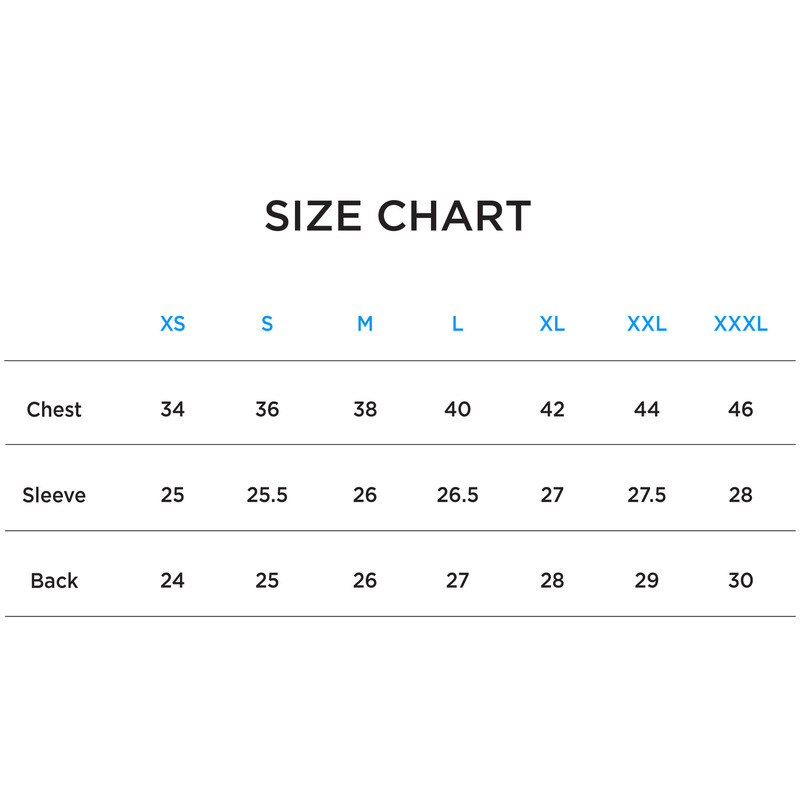Click chest value 34 for XS
The width and height of the screenshot is (800, 800).
pyautogui.click(x=173, y=409)
